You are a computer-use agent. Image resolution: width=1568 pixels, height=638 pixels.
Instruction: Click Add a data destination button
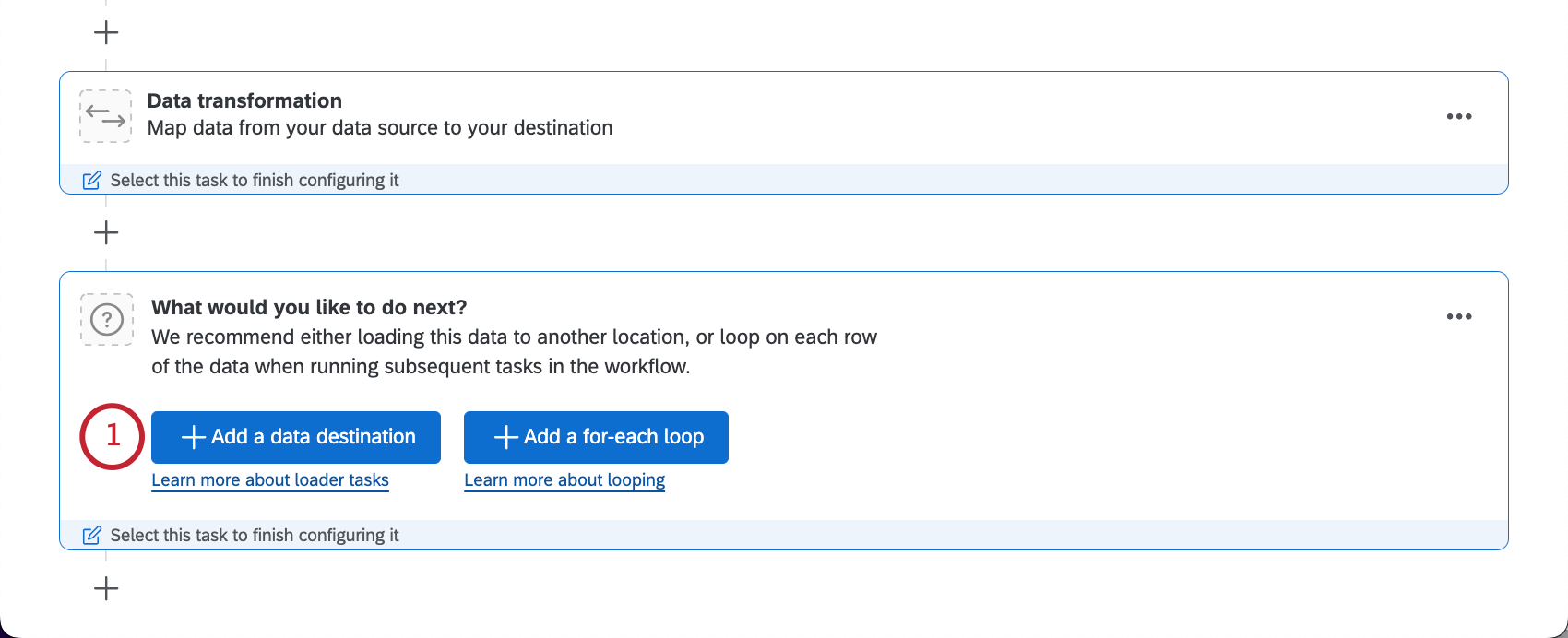(x=296, y=437)
